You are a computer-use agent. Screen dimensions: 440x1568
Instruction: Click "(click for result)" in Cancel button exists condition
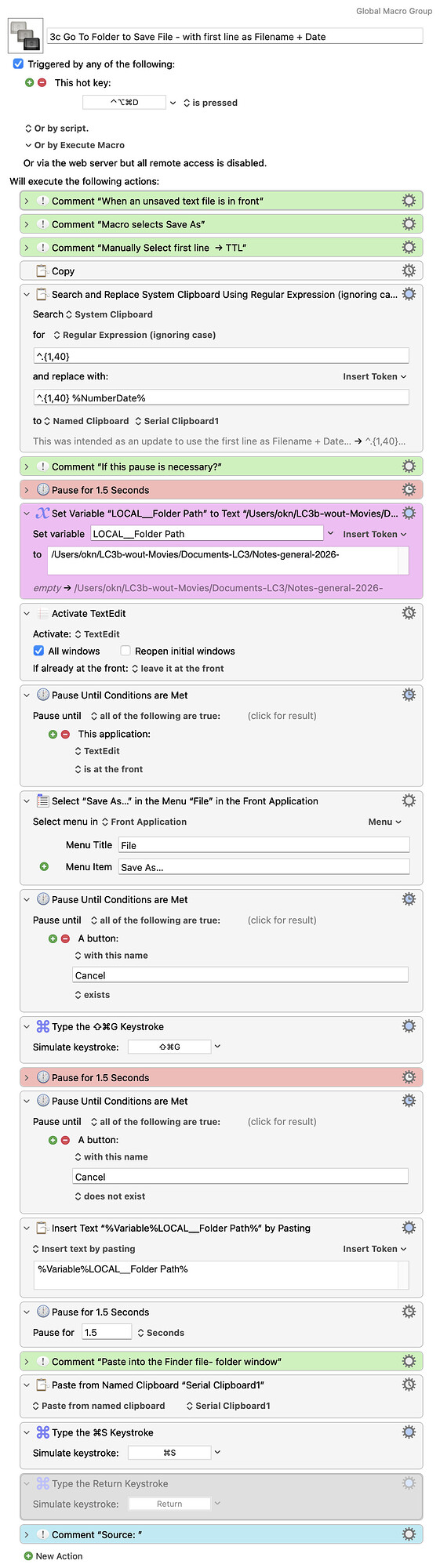tap(282, 920)
